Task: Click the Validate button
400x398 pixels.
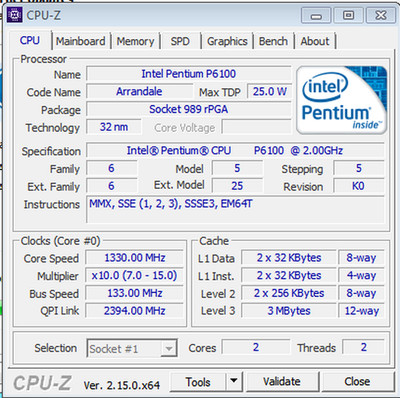Action: (x=282, y=382)
